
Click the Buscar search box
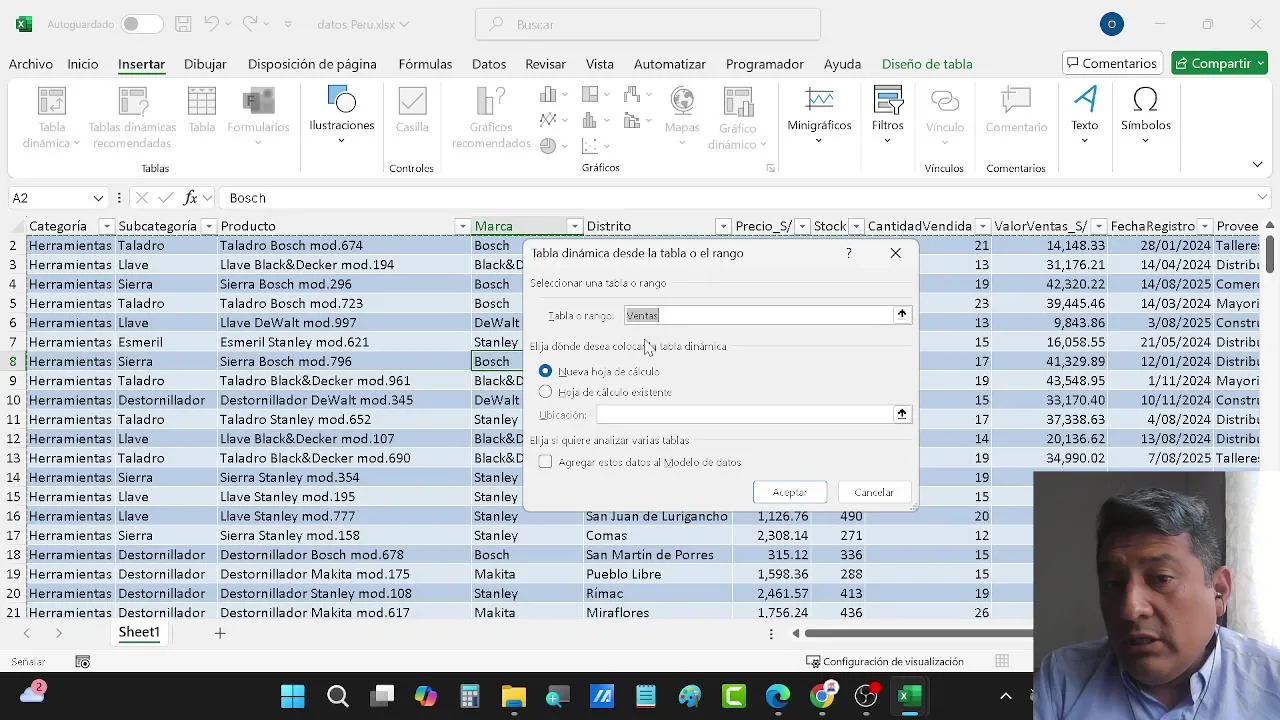coord(648,24)
